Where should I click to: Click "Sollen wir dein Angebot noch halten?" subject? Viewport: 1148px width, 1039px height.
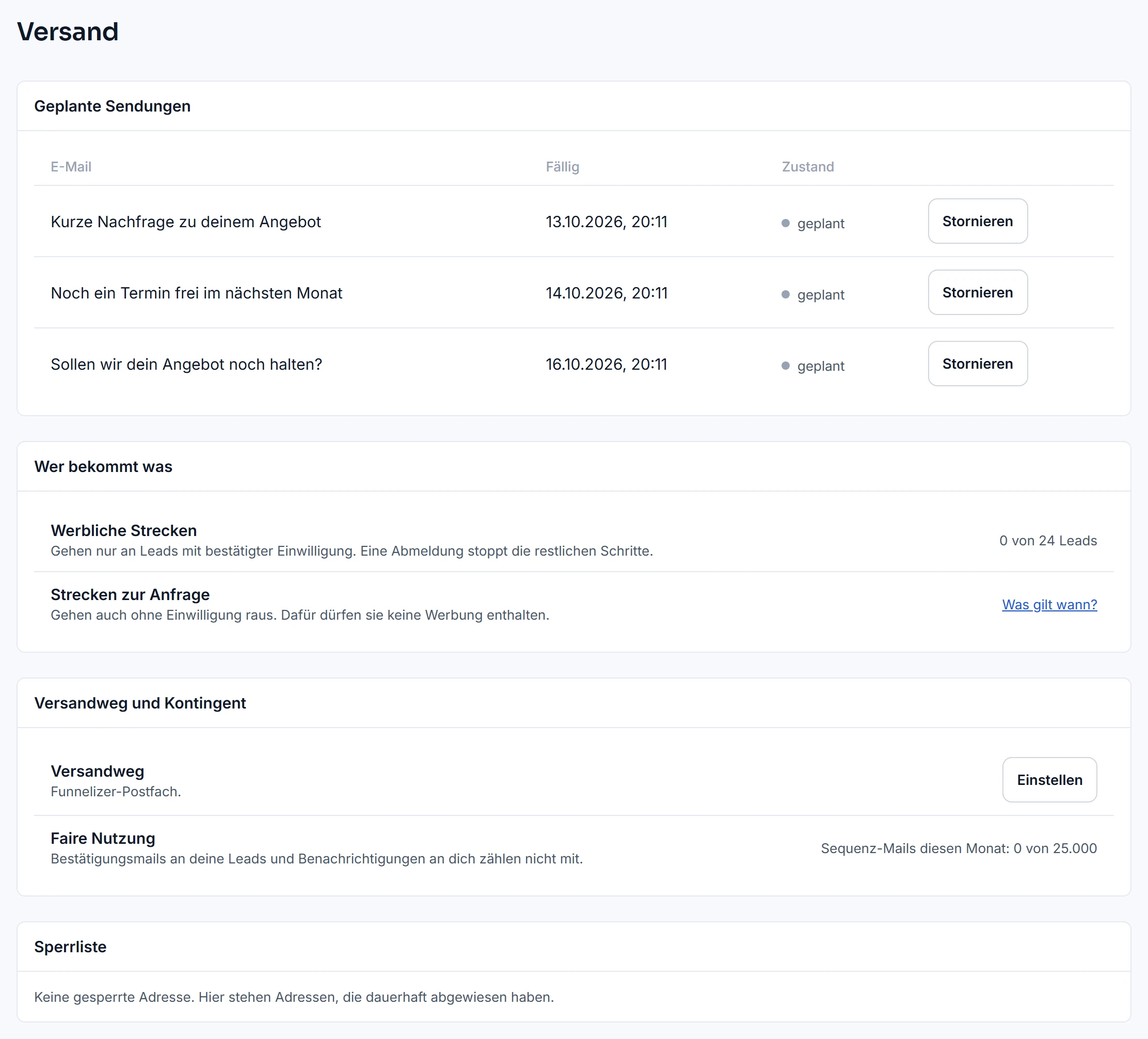click(186, 364)
